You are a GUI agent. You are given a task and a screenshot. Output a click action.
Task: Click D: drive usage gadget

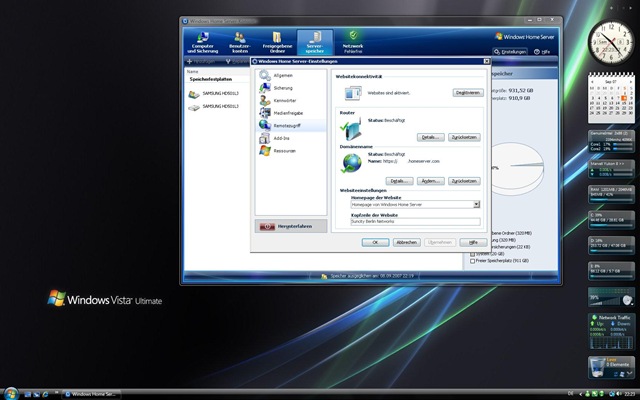[x=611, y=245]
